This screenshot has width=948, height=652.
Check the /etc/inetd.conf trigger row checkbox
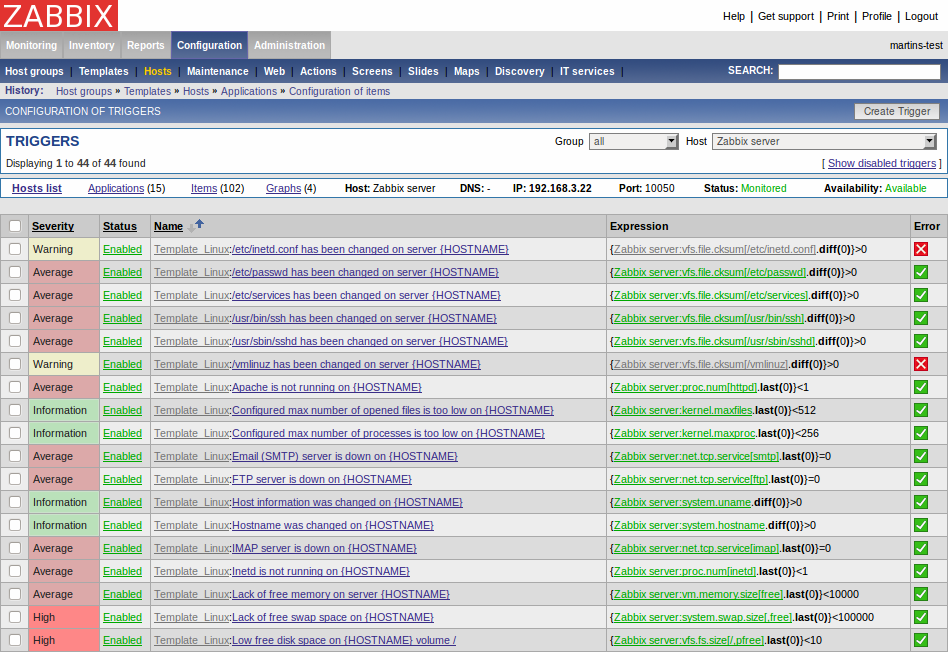click(15, 249)
